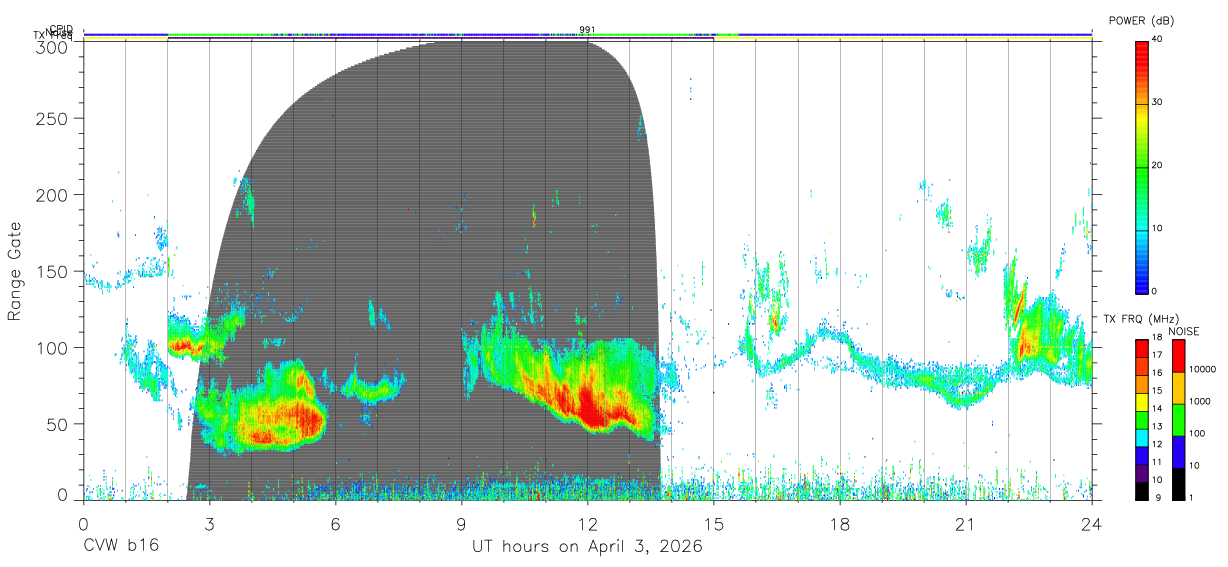Image resolution: width=1228 pixels, height=567 pixels.
Task: Select the 16 label on TX FRQ legend
Action: (x=1158, y=375)
